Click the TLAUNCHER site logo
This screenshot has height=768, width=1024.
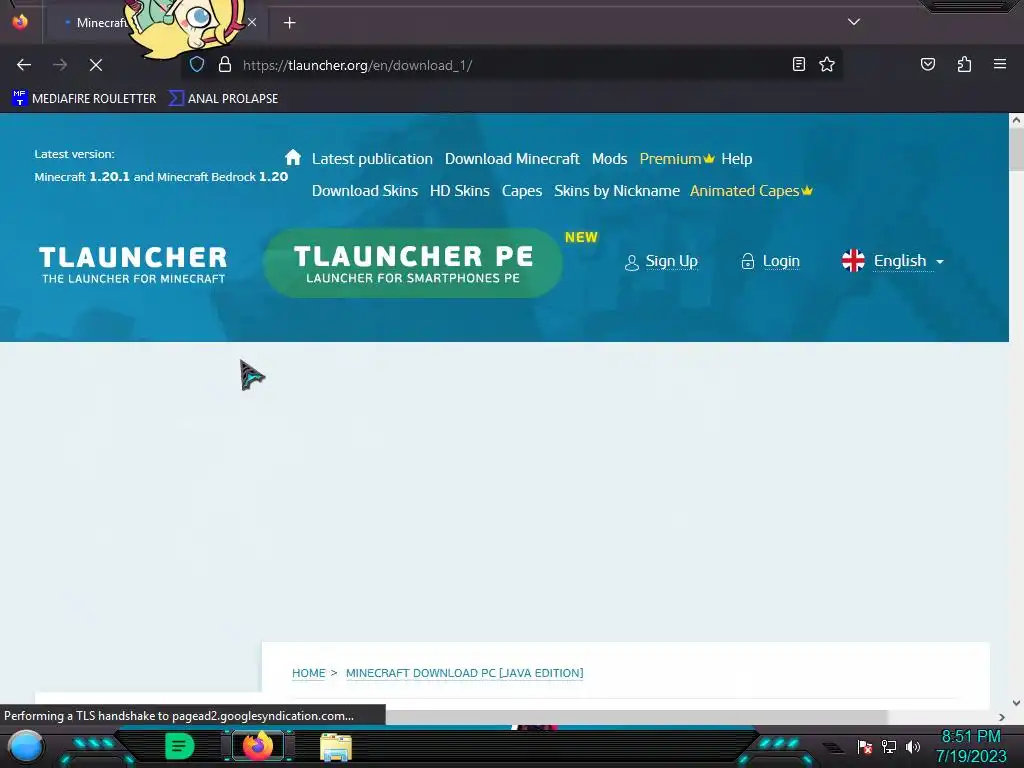tap(133, 264)
